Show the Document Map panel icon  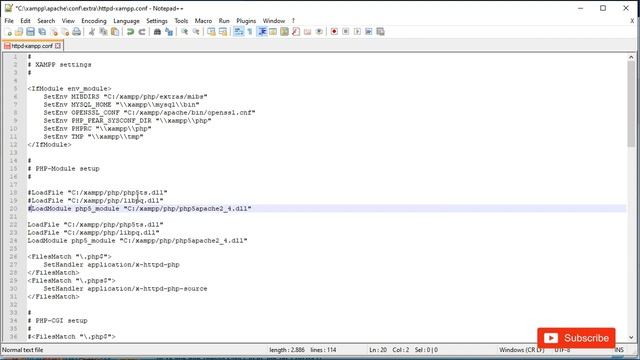click(x=284, y=32)
